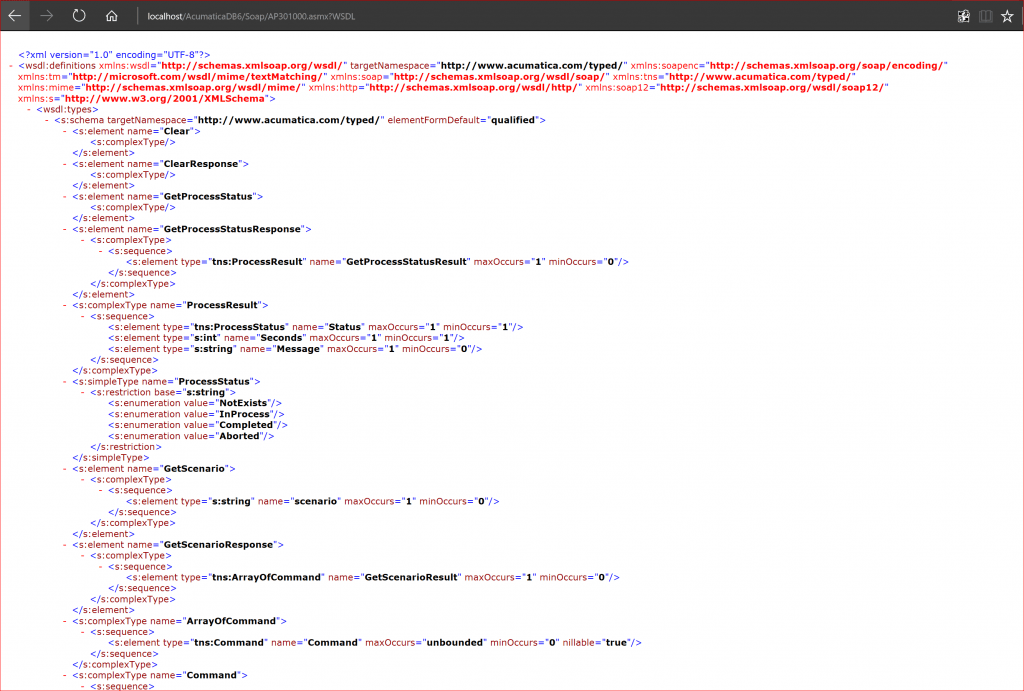Click the GetProcessStatusResult element line
Image resolution: width=1024 pixels, height=691 pixels.
pyautogui.click(x=377, y=262)
